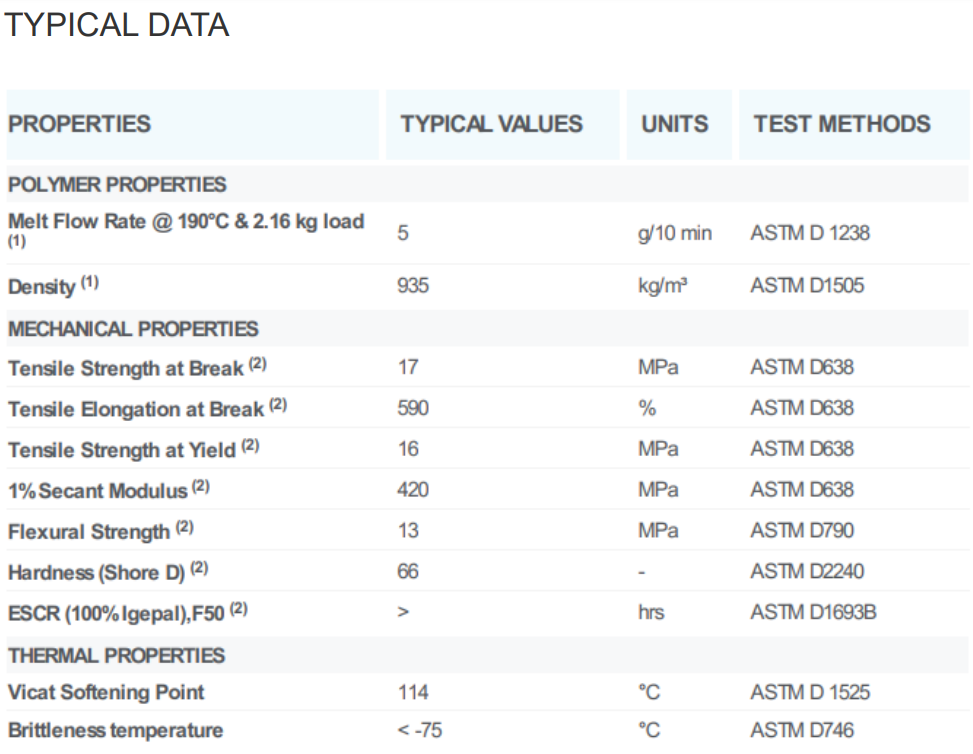This screenshot has width=973, height=754.
Task: Select the Melt Flow Rate property label
Action: click(x=186, y=222)
